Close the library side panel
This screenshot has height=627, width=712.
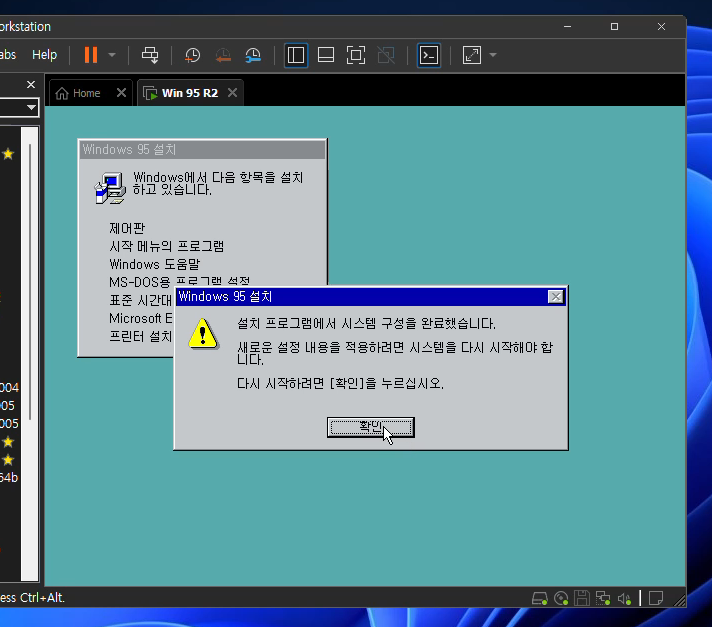pyautogui.click(x=31, y=84)
